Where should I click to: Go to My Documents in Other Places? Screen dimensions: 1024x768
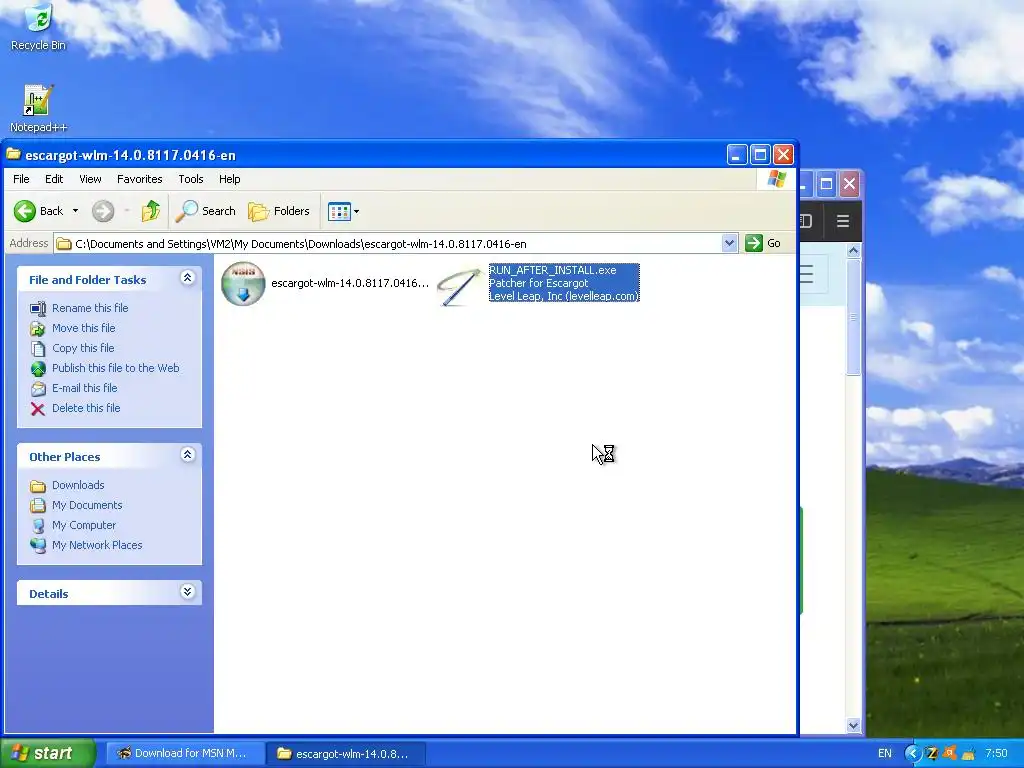click(88, 505)
